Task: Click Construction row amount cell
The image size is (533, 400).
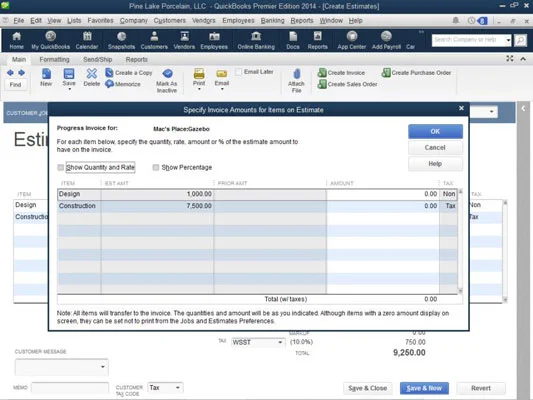Action: pos(383,206)
